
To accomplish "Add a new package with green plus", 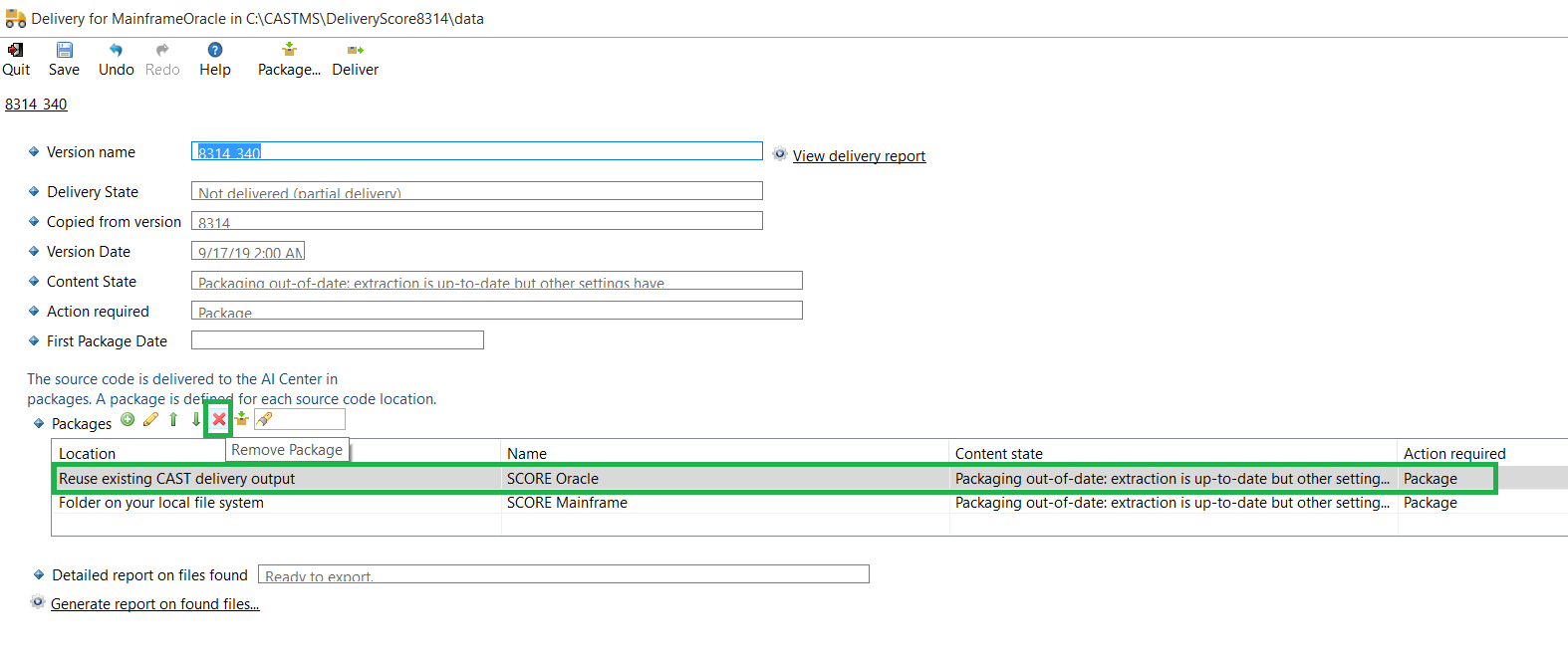I will [x=128, y=420].
